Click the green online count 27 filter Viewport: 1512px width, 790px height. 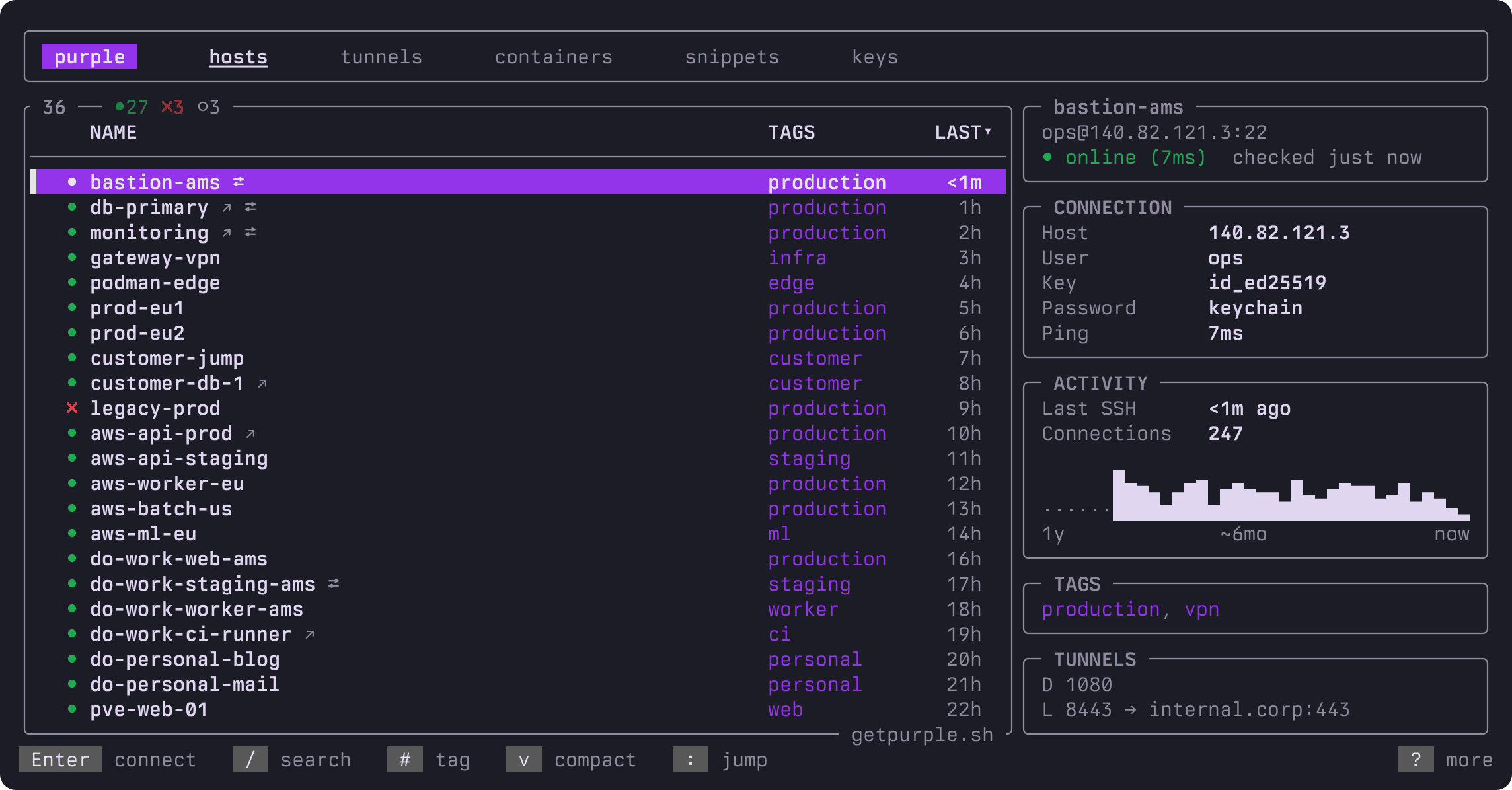click(132, 106)
